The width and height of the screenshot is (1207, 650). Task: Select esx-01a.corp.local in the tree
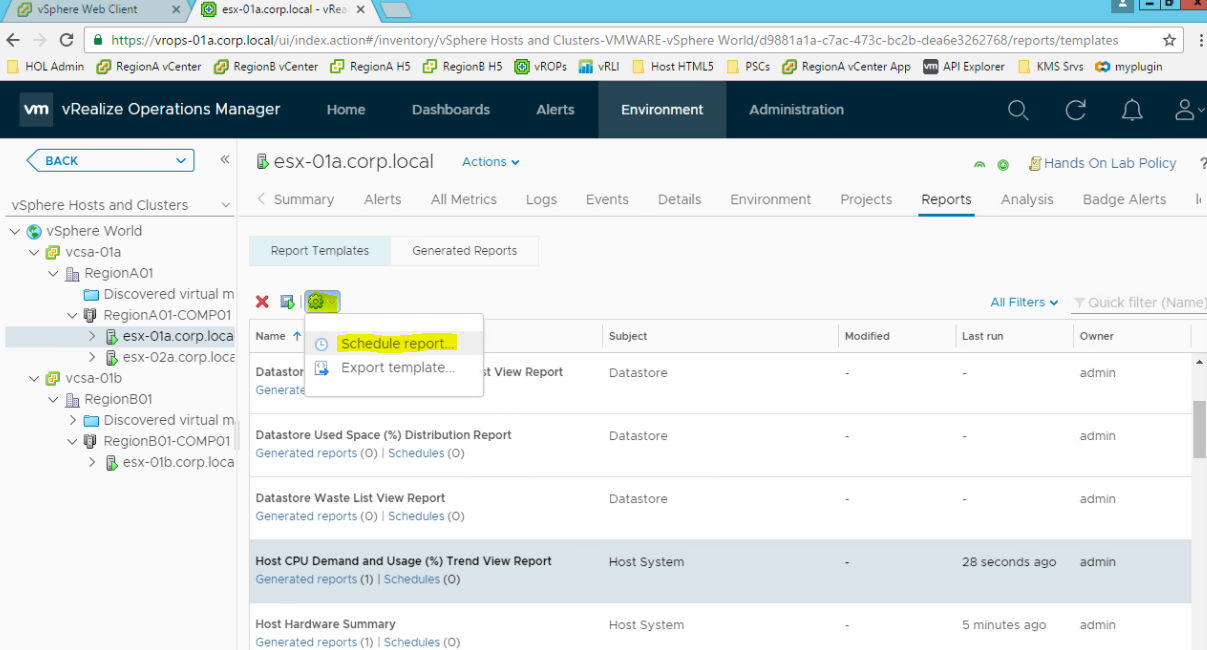178,336
